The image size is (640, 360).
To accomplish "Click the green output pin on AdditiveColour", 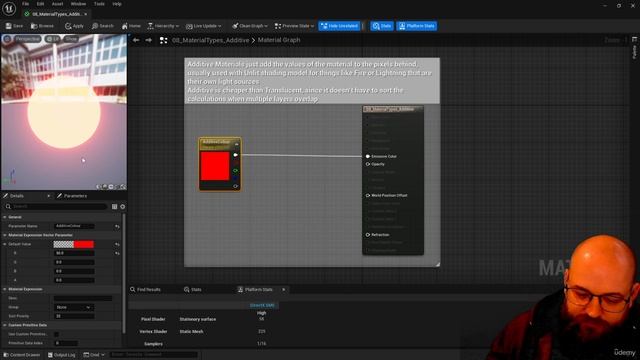I will [x=236, y=171].
